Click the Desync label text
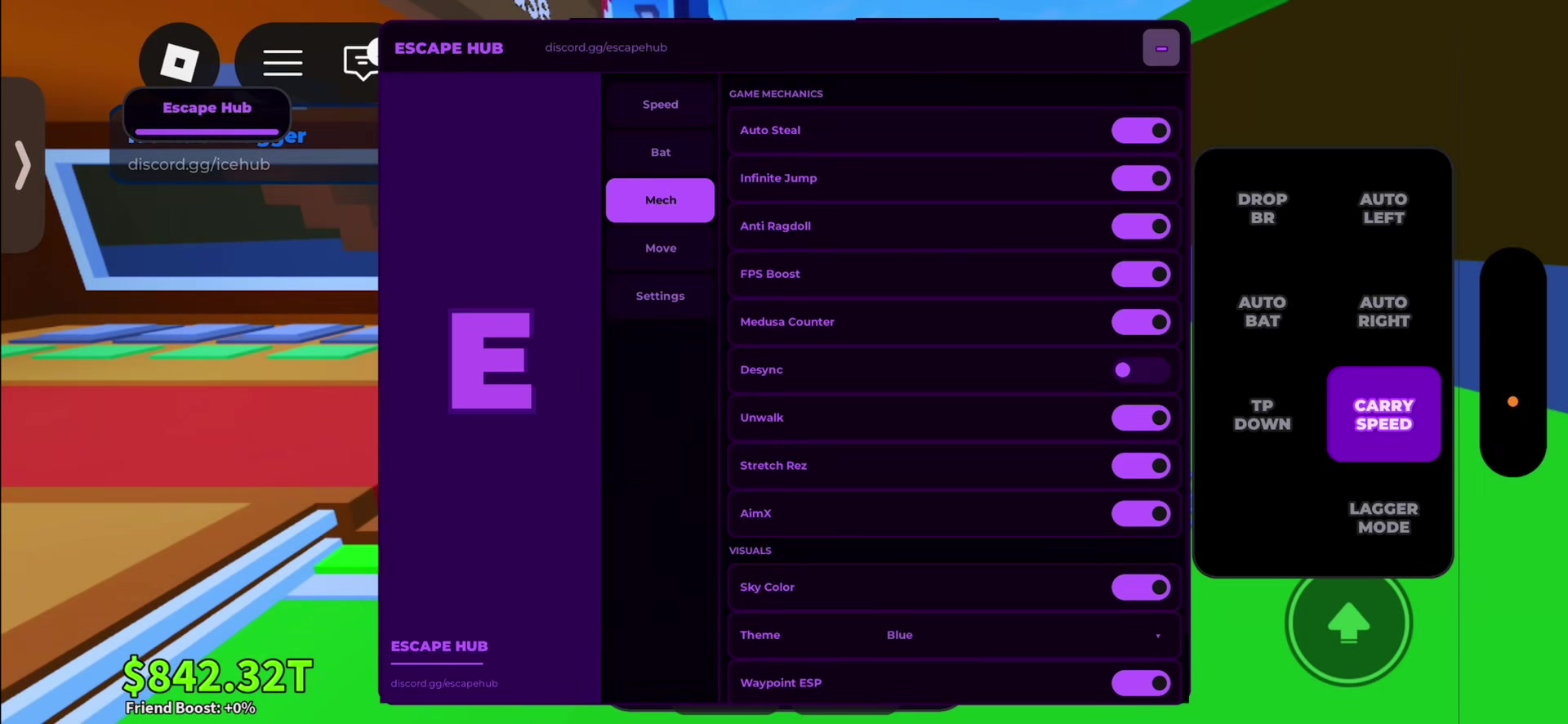The height and width of the screenshot is (724, 1568). pyautogui.click(x=761, y=370)
